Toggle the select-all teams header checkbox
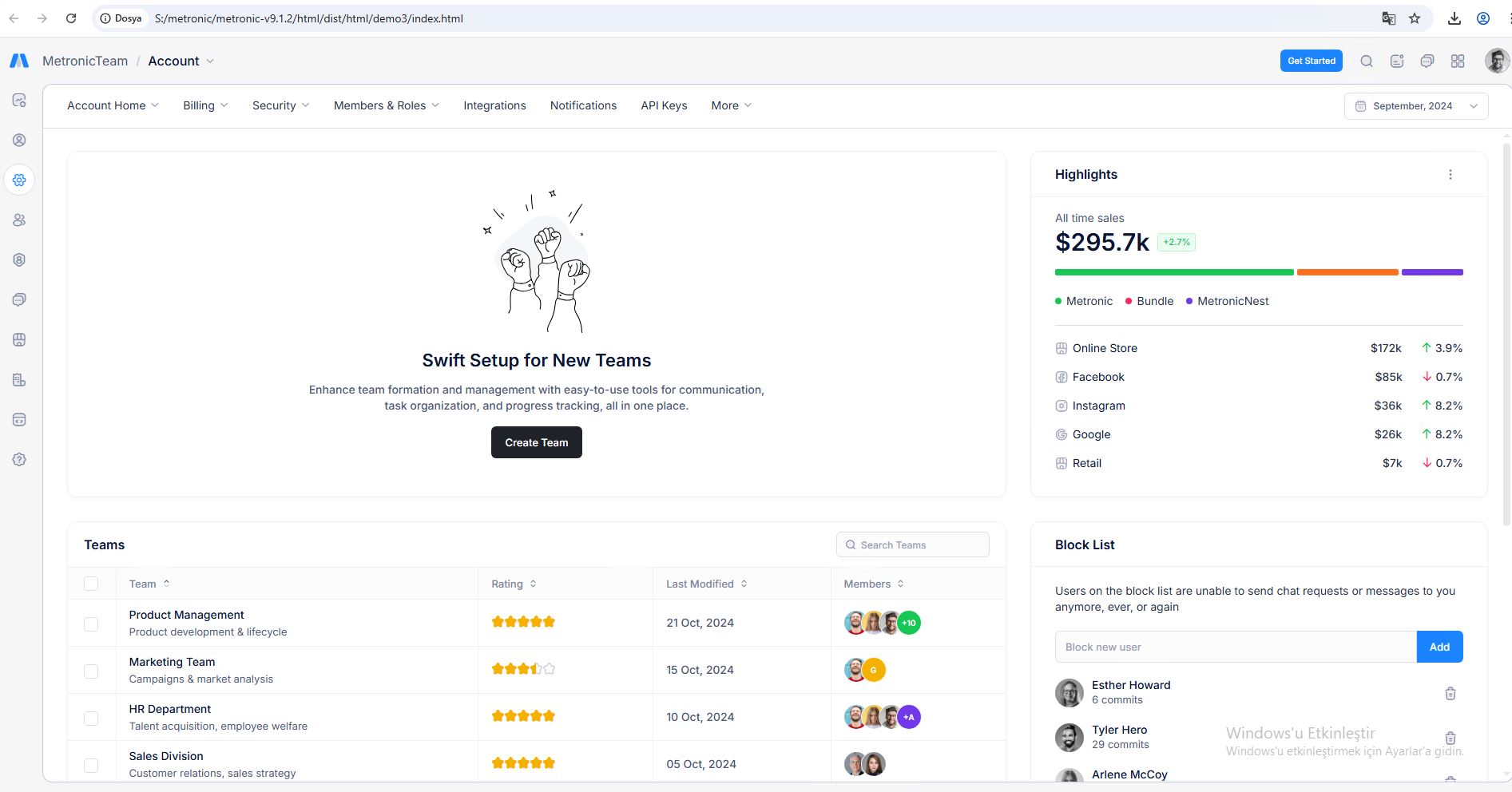This screenshot has width=1512, height=792. [91, 584]
